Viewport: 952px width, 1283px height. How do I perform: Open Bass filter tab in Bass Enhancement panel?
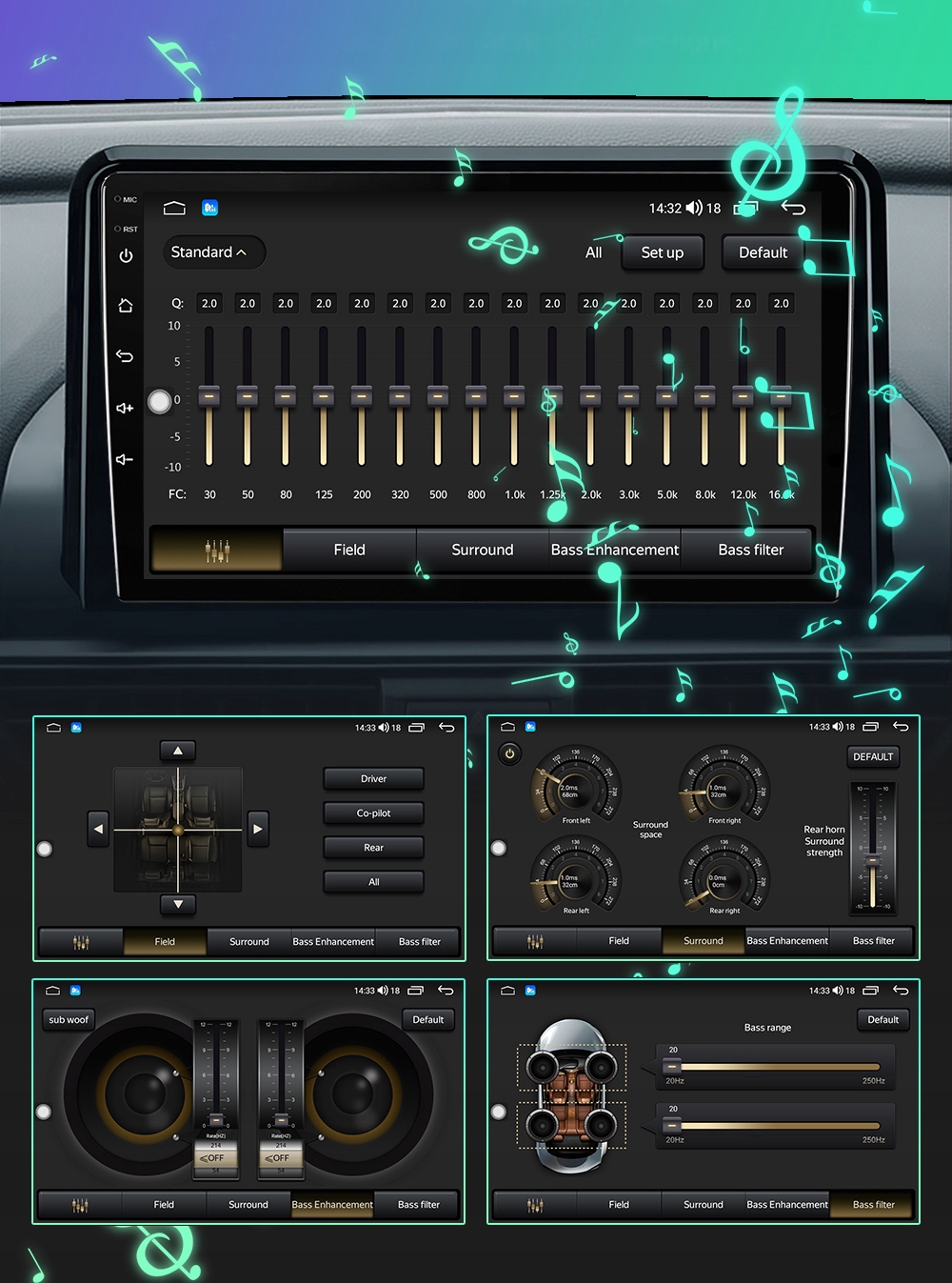tap(419, 1205)
